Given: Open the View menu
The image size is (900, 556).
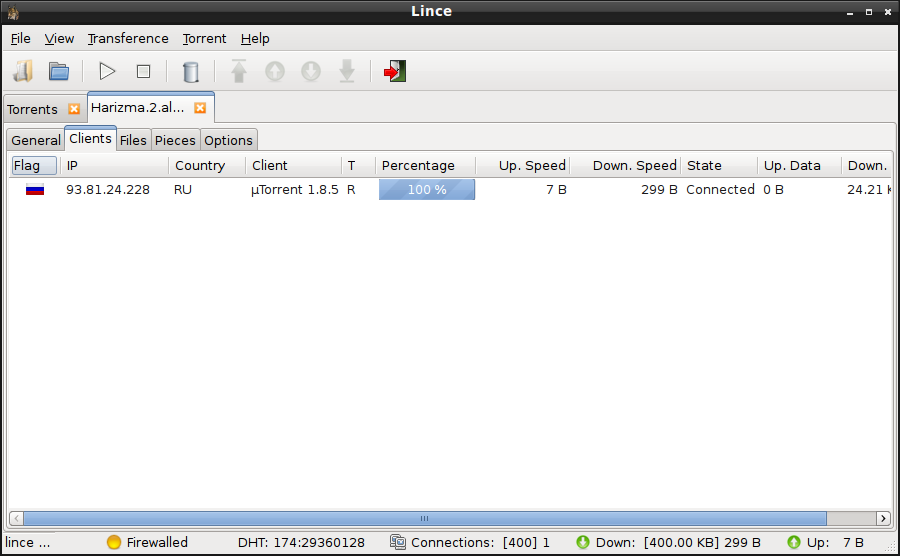Looking at the screenshot, I should (x=59, y=38).
